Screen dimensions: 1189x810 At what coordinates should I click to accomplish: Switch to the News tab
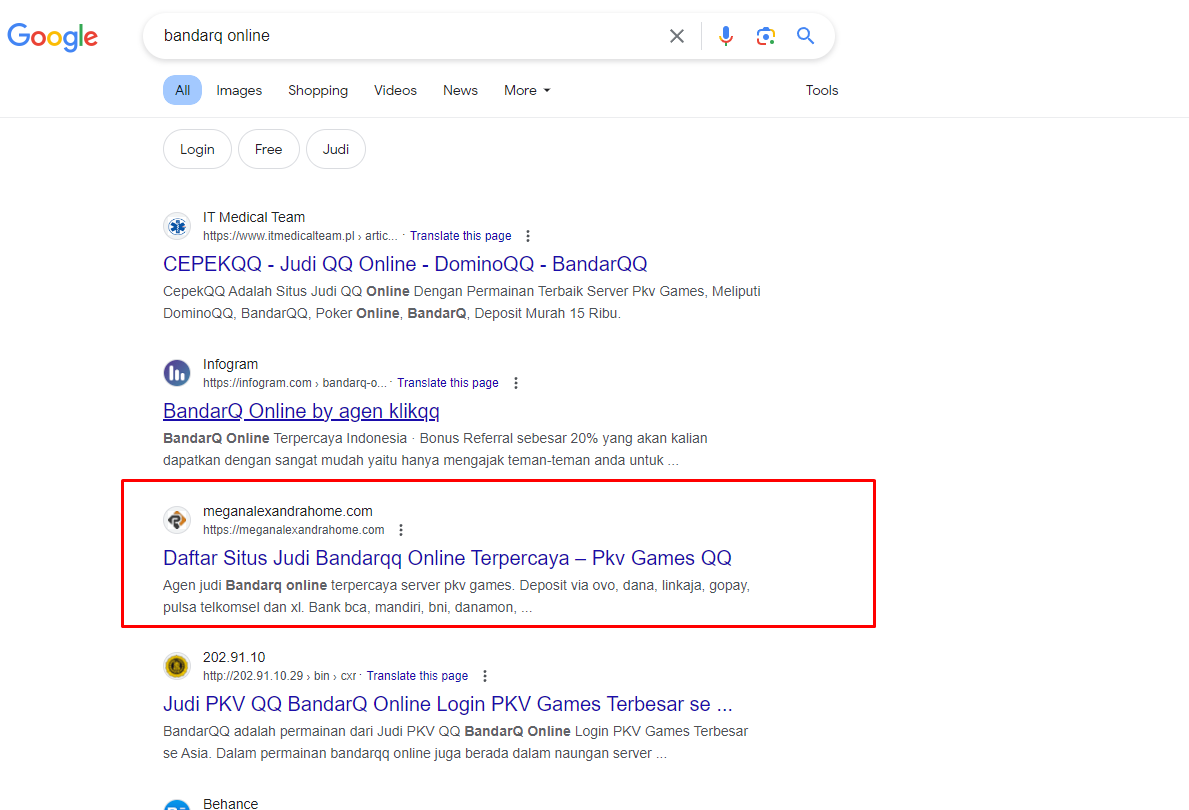(460, 90)
